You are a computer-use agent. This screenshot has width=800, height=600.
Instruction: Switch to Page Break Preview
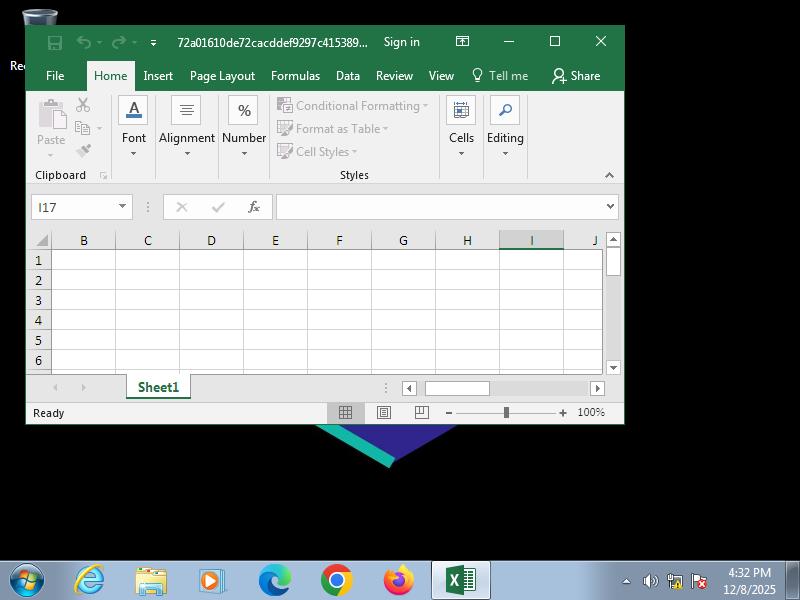pos(421,413)
